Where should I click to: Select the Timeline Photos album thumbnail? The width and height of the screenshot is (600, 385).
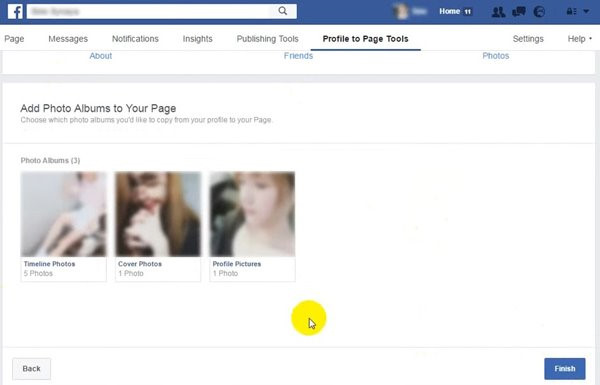[x=64, y=214]
